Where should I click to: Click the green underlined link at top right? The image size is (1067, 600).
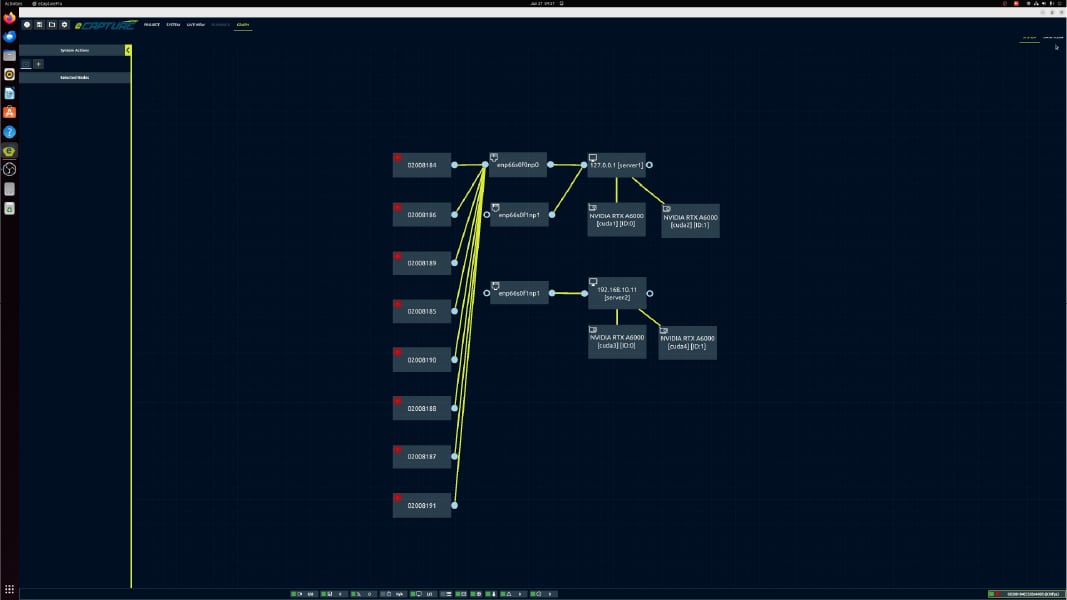pos(1030,38)
